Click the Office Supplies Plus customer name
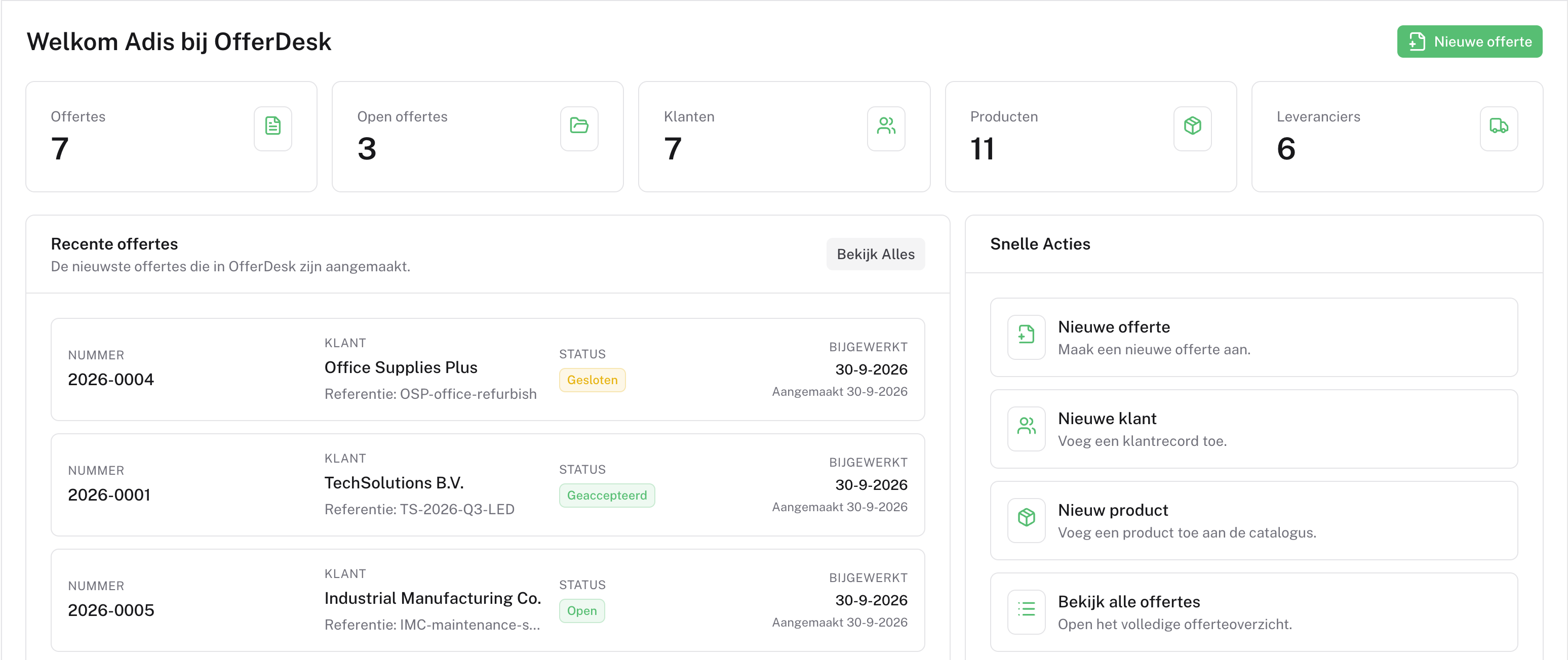The image size is (1568, 660). (x=401, y=367)
